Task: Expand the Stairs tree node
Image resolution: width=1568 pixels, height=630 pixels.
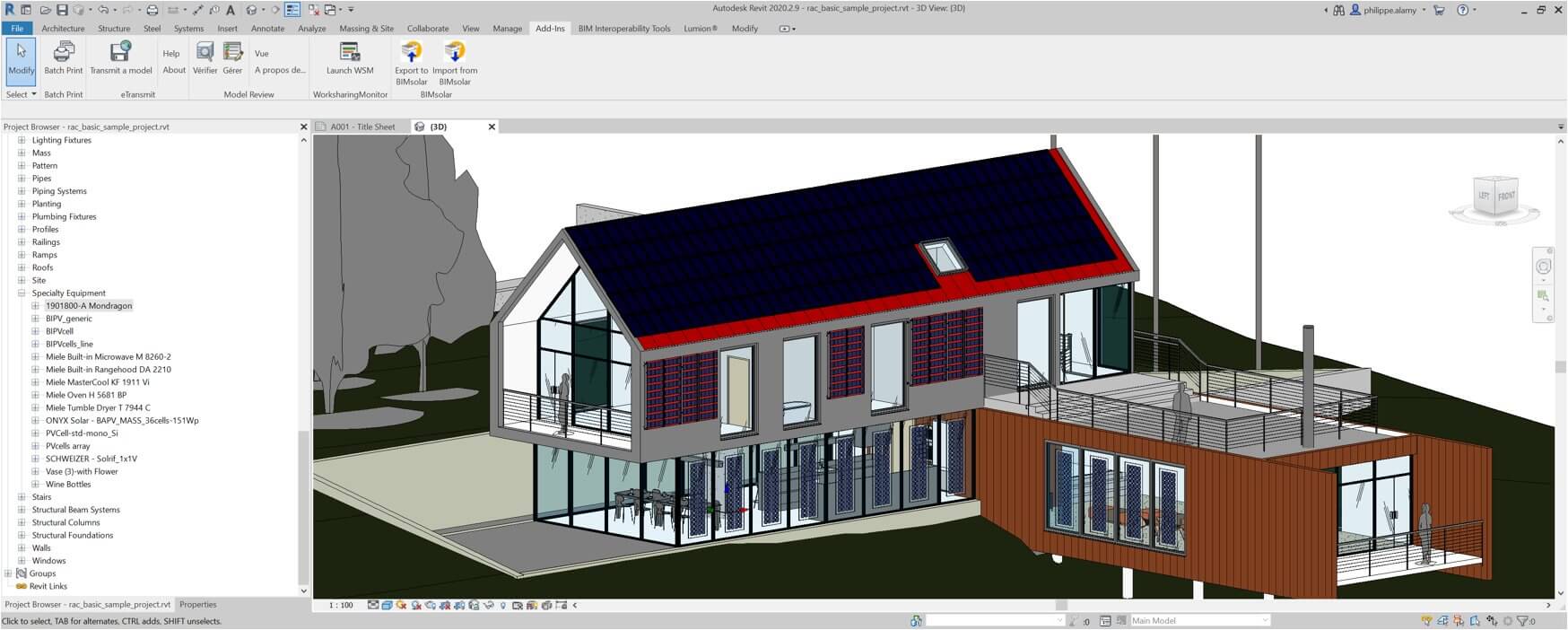Action: point(22,497)
